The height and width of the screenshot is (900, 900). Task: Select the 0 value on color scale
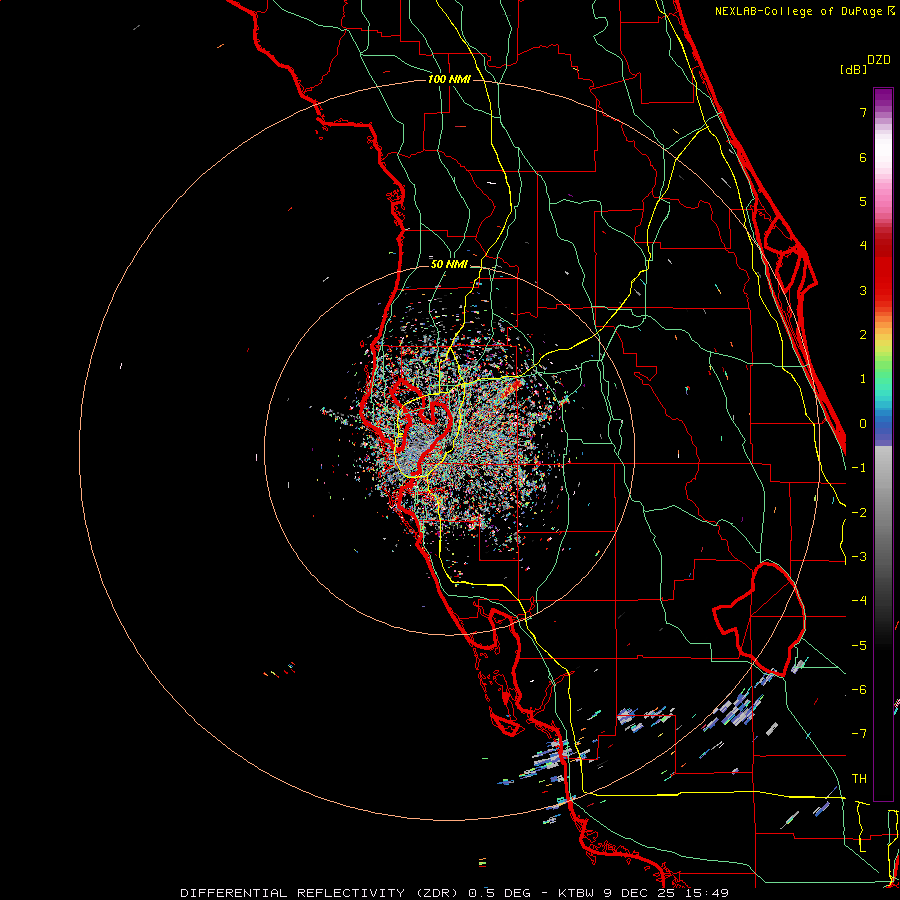863,424
